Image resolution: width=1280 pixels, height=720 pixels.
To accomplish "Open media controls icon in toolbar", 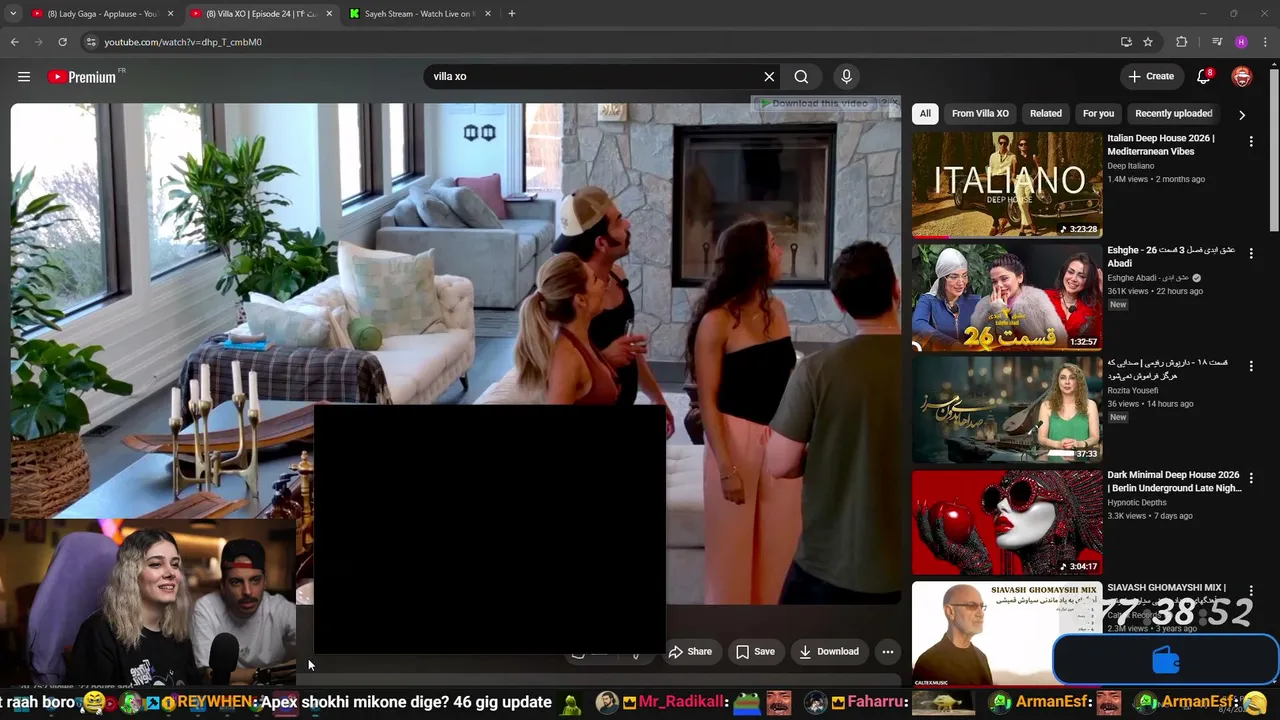I will point(1217,42).
